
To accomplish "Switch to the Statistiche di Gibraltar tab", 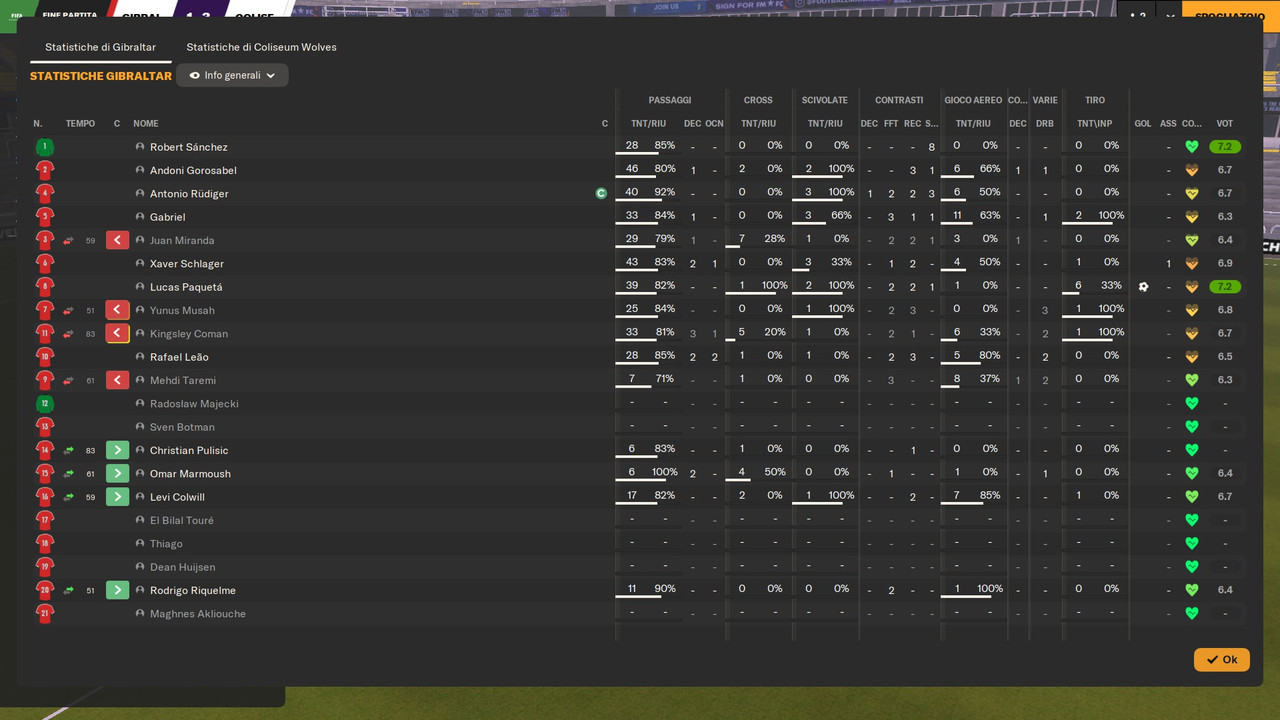I will tap(100, 47).
